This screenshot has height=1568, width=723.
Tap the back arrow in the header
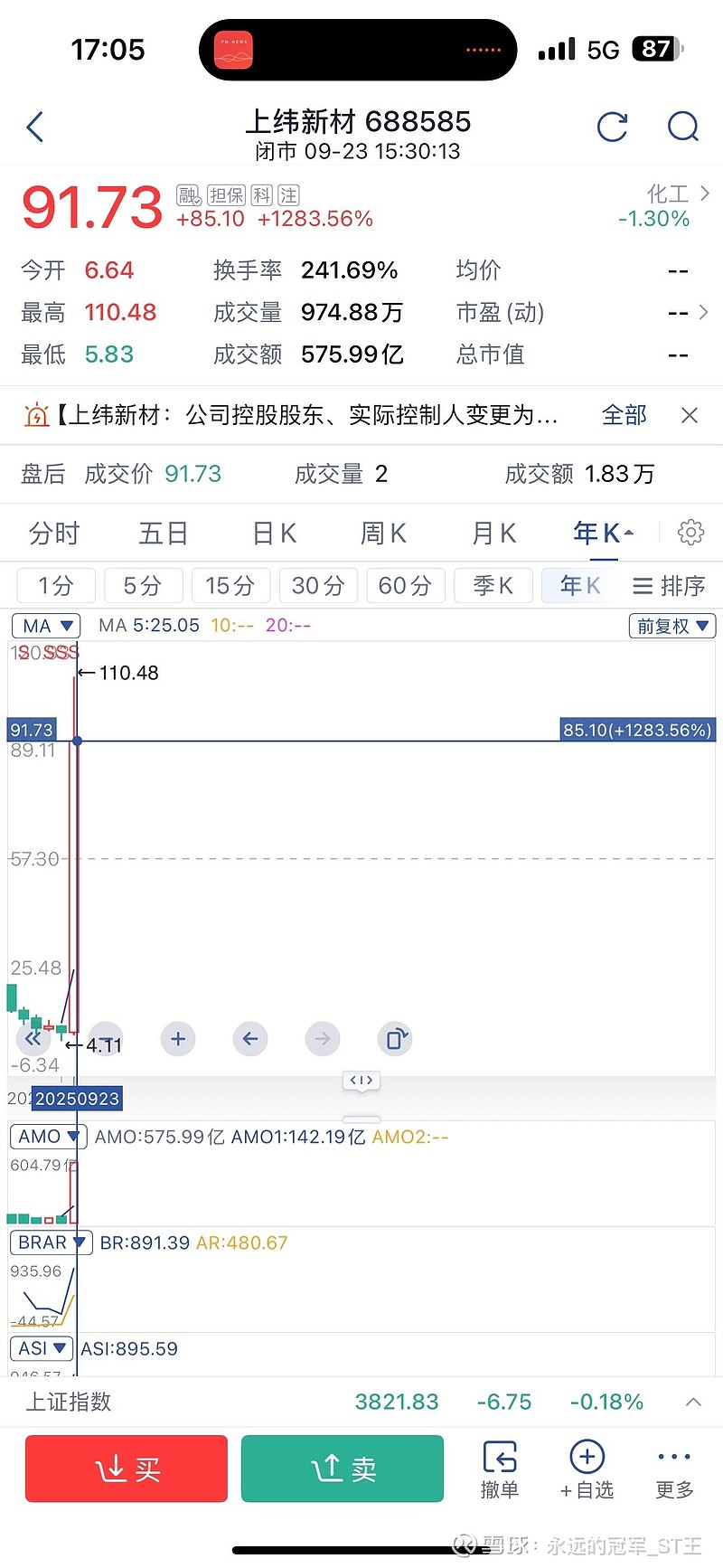(35, 128)
